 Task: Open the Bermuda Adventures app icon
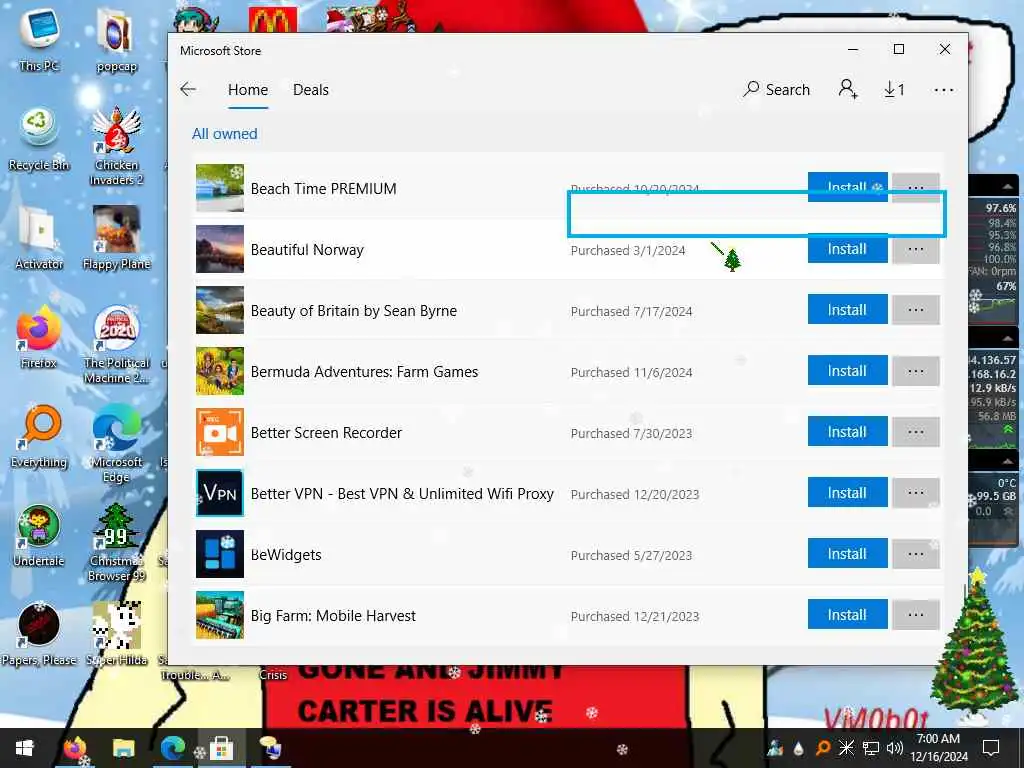(x=219, y=371)
